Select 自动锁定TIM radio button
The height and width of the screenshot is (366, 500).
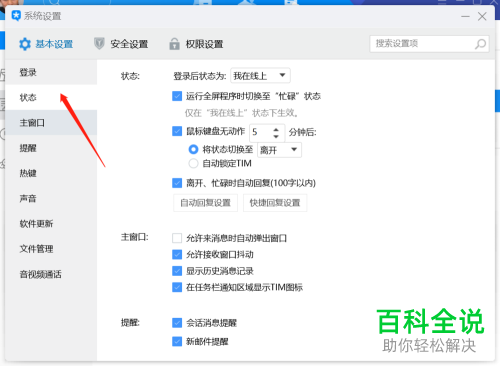193,164
